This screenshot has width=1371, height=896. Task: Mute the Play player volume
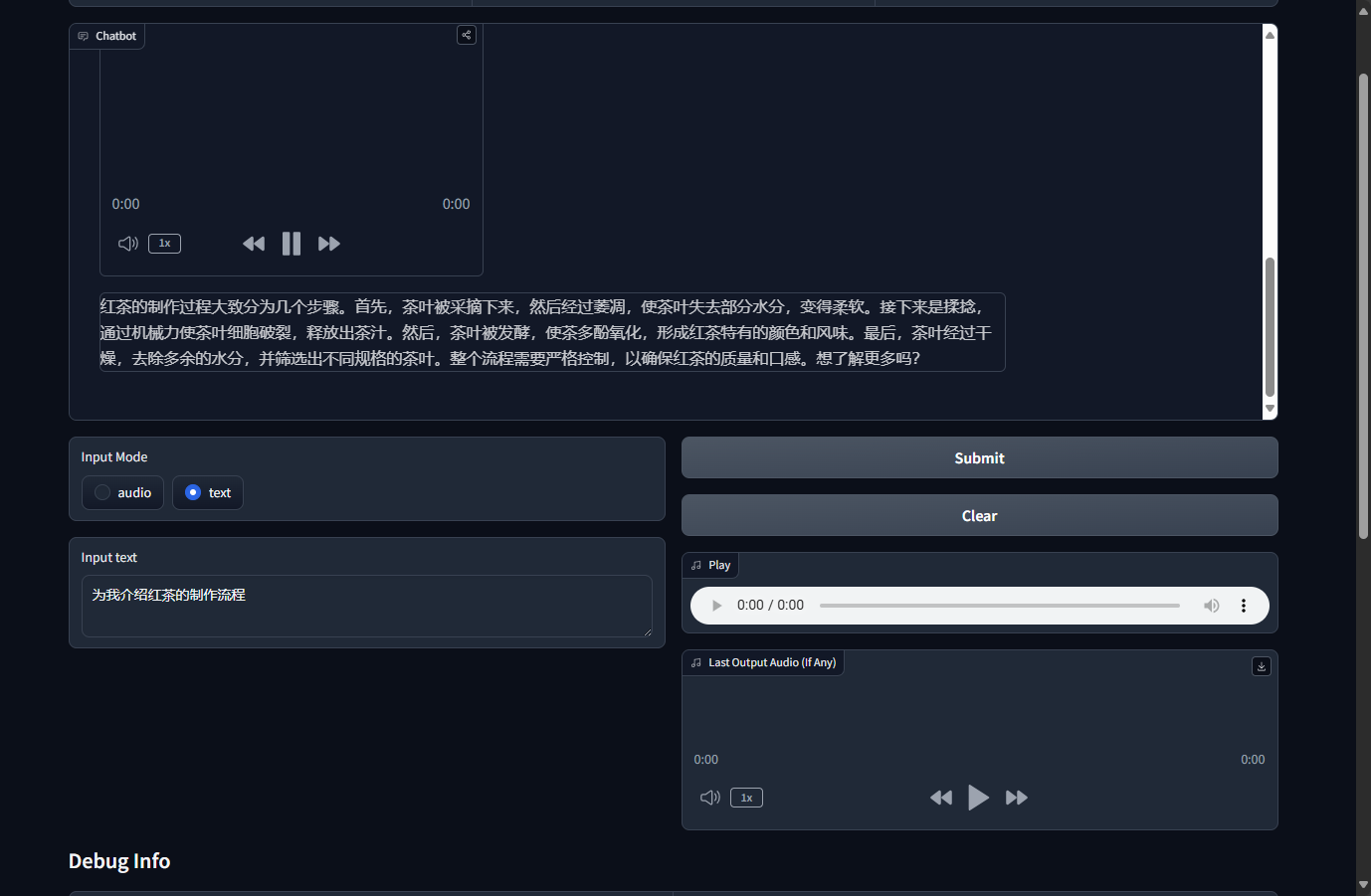[1211, 606]
